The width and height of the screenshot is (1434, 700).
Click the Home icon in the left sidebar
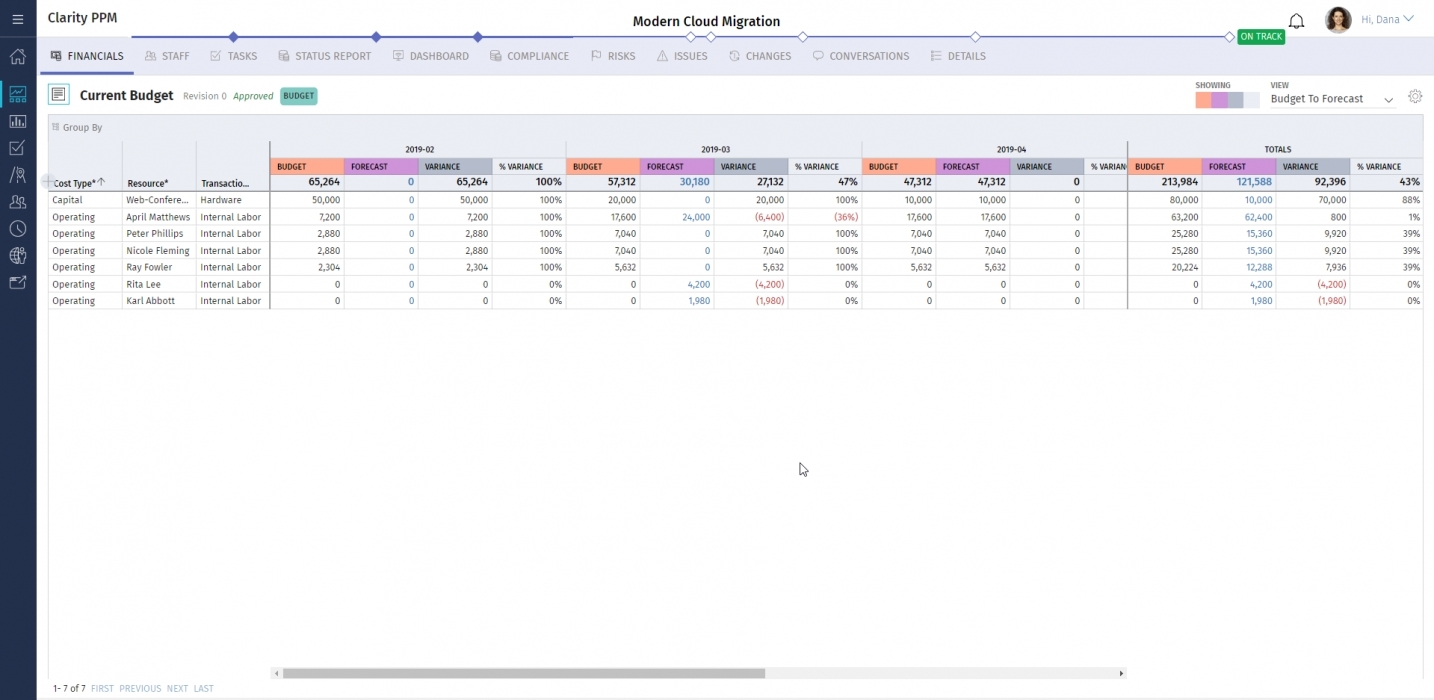point(17,57)
